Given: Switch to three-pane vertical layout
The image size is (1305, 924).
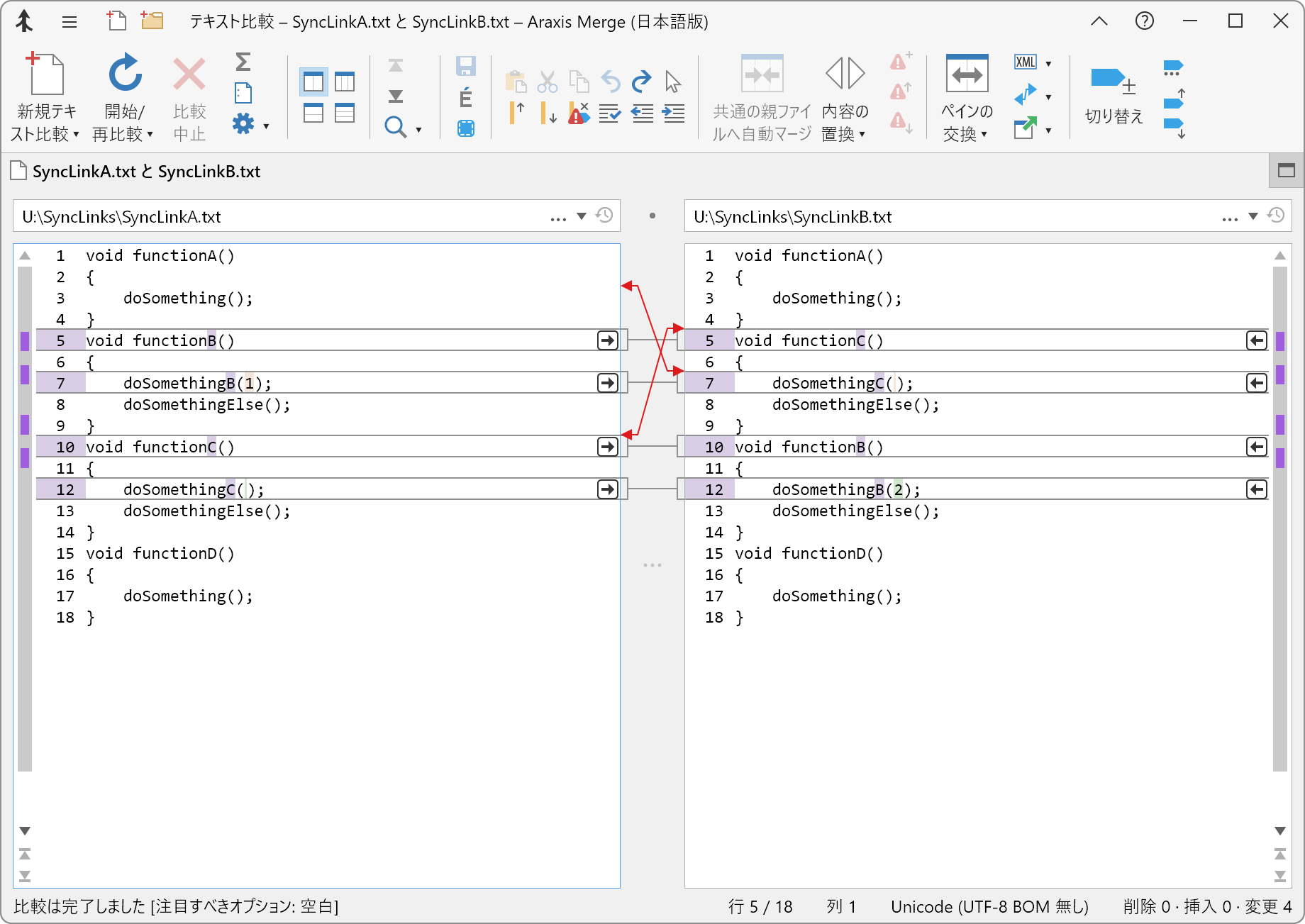Looking at the screenshot, I should point(345,82).
